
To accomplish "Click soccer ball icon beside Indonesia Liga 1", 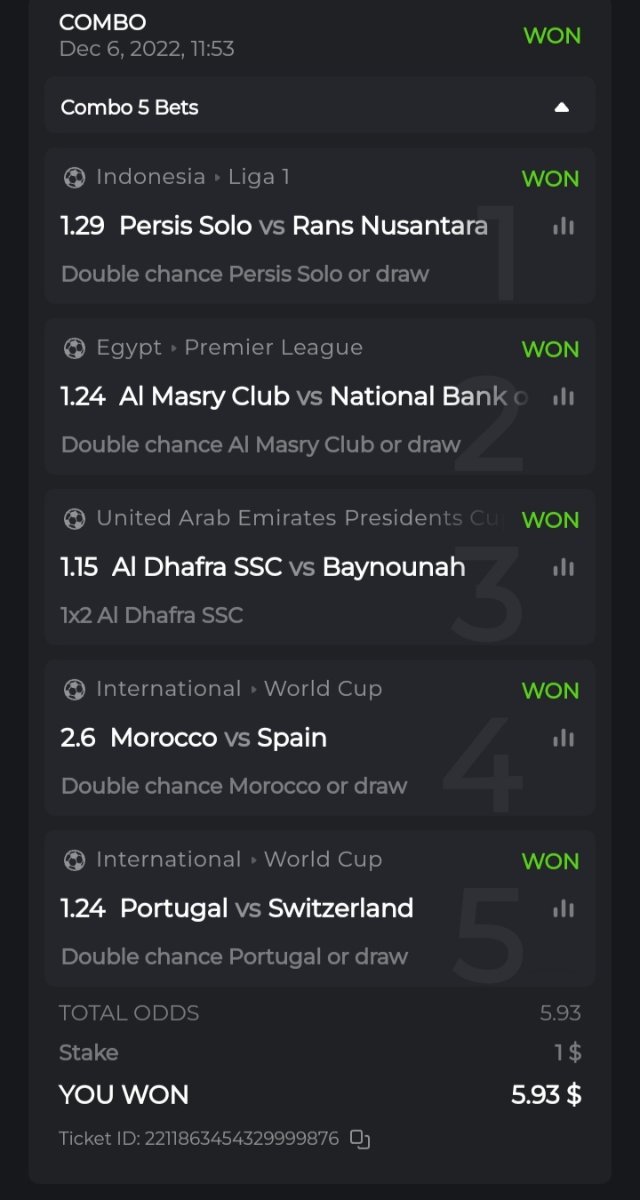I will pyautogui.click(x=75, y=178).
